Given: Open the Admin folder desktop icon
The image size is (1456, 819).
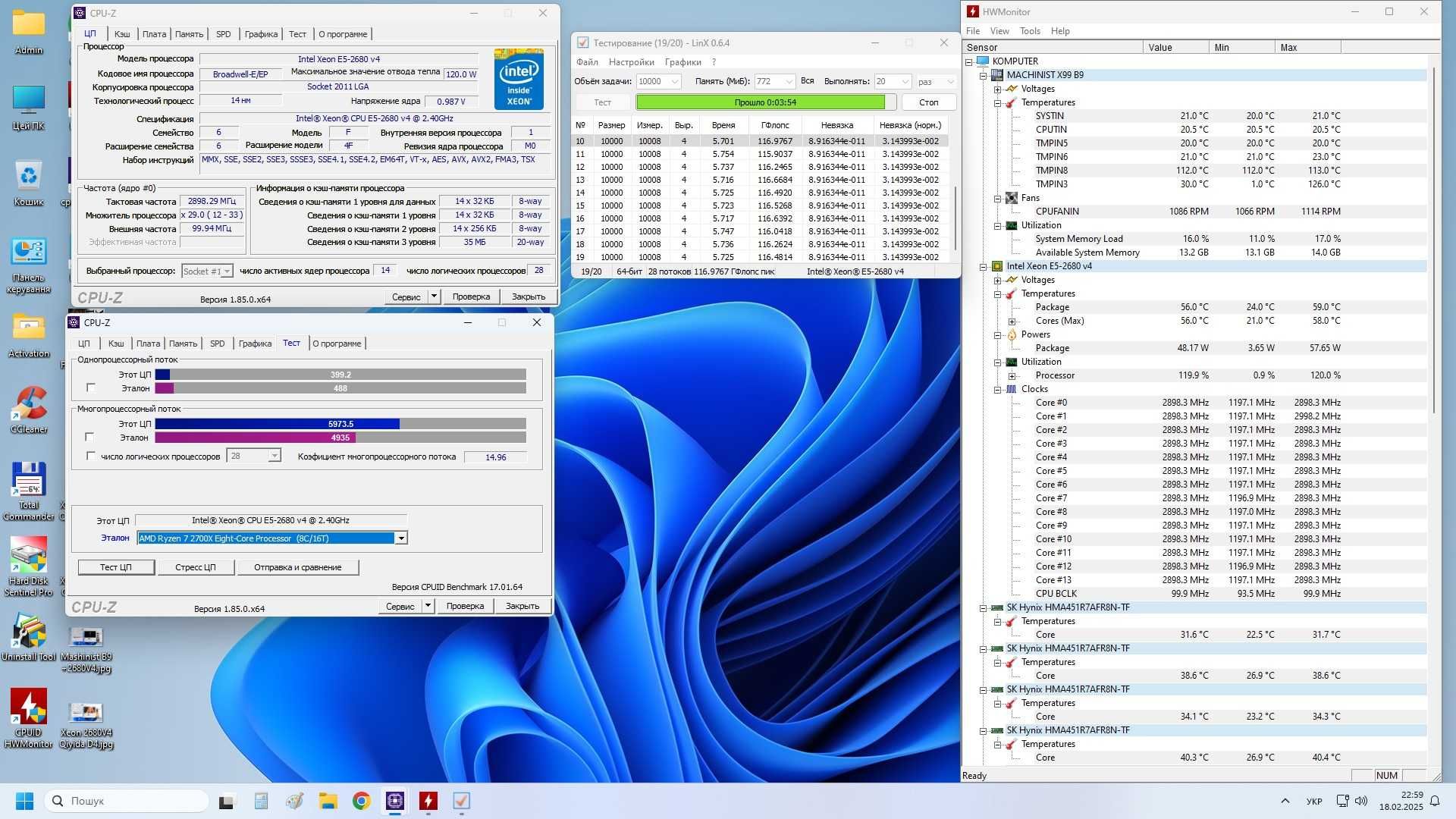Looking at the screenshot, I should pyautogui.click(x=29, y=30).
